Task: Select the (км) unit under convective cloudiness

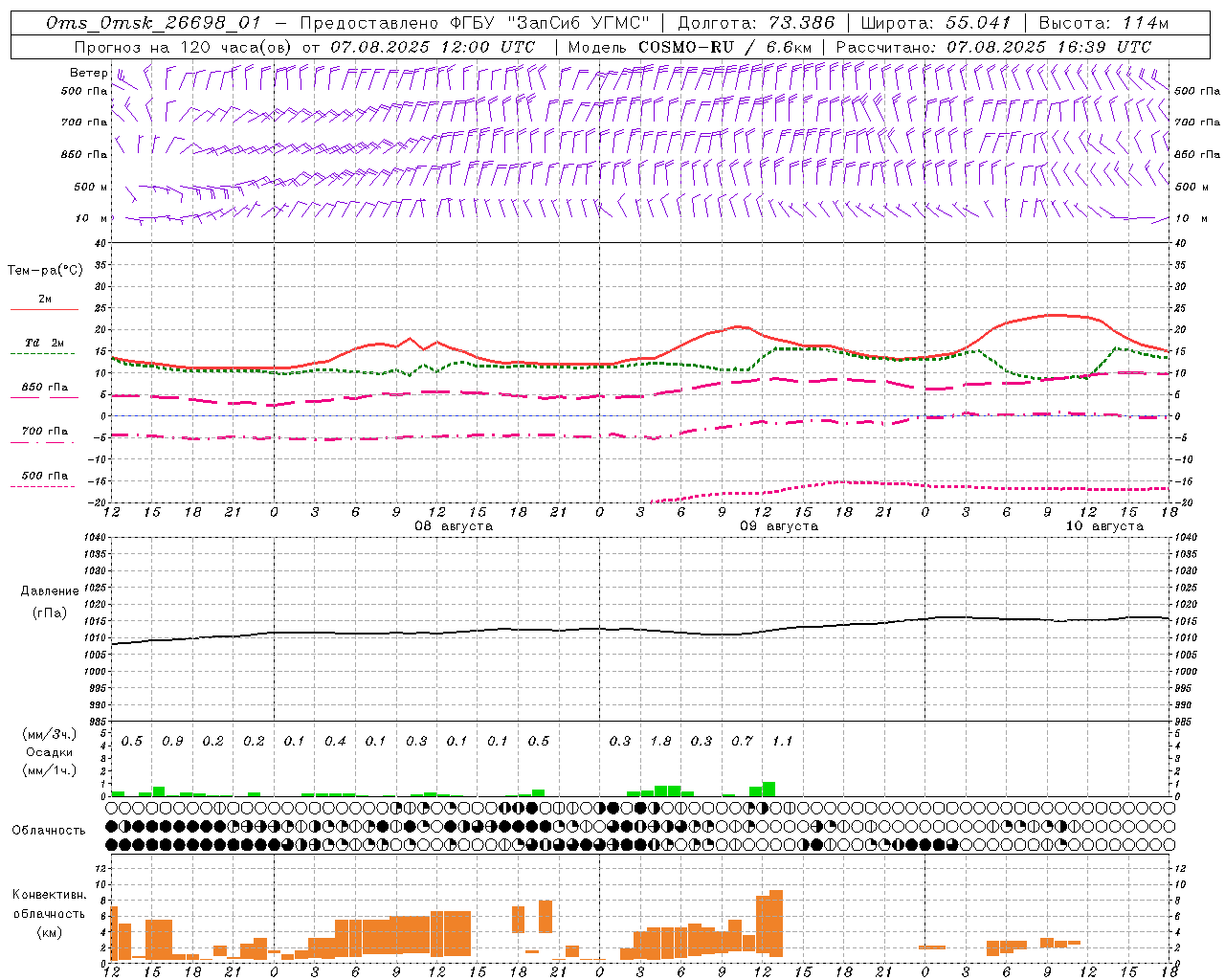Action: point(50,931)
